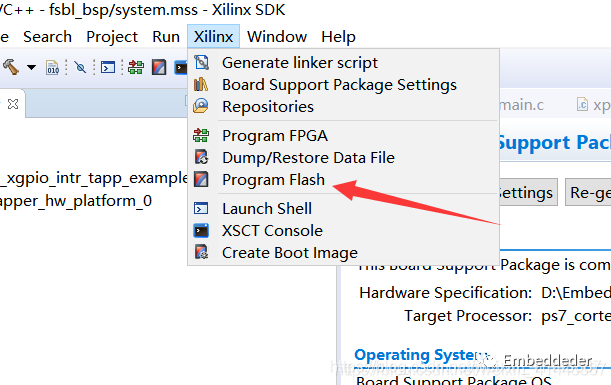Click the Program FPGA toolbar icon

click(136, 67)
